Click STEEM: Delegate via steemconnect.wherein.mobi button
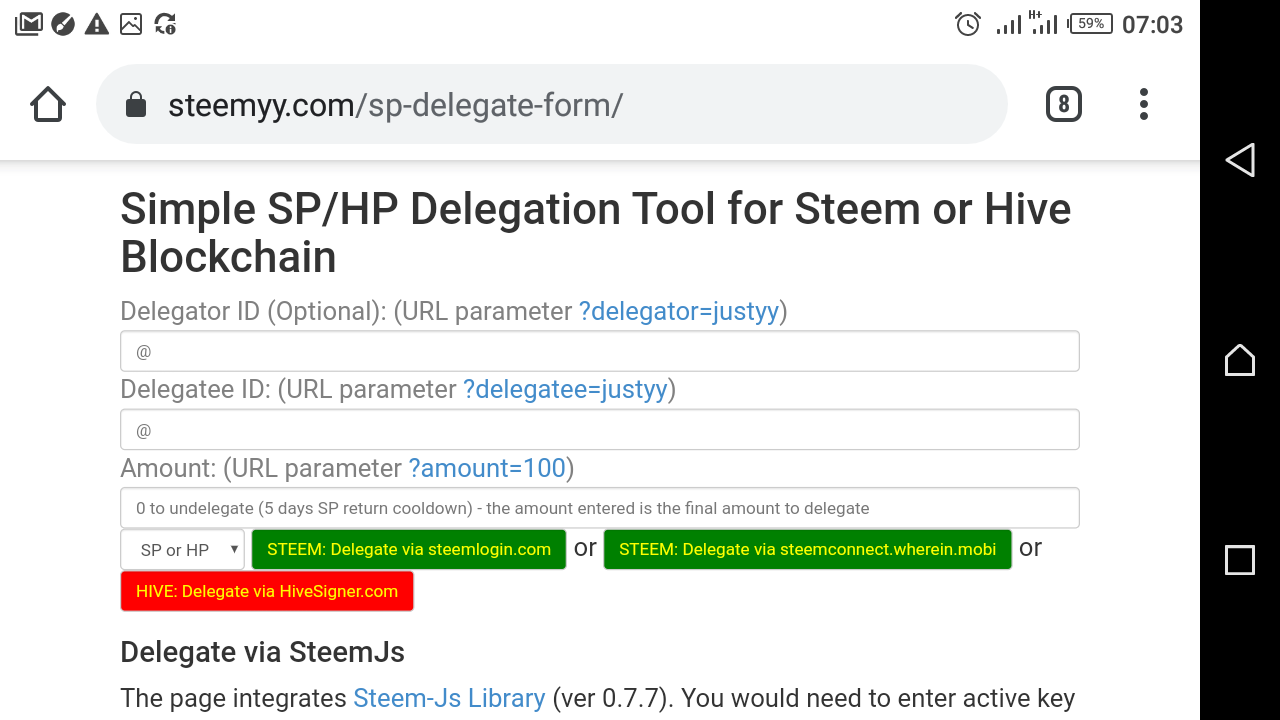Viewport: 1280px width, 720px height. [x=808, y=549]
